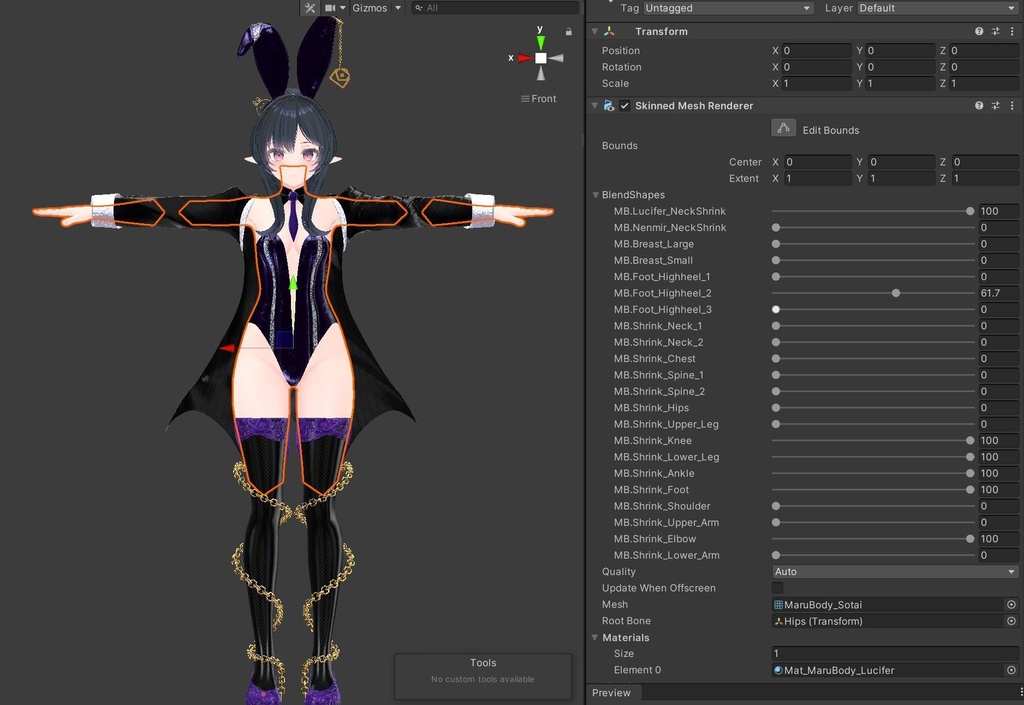Open the Skinned Mesh Renderer three-dot menu
1024x705 pixels.
pos(1014,105)
